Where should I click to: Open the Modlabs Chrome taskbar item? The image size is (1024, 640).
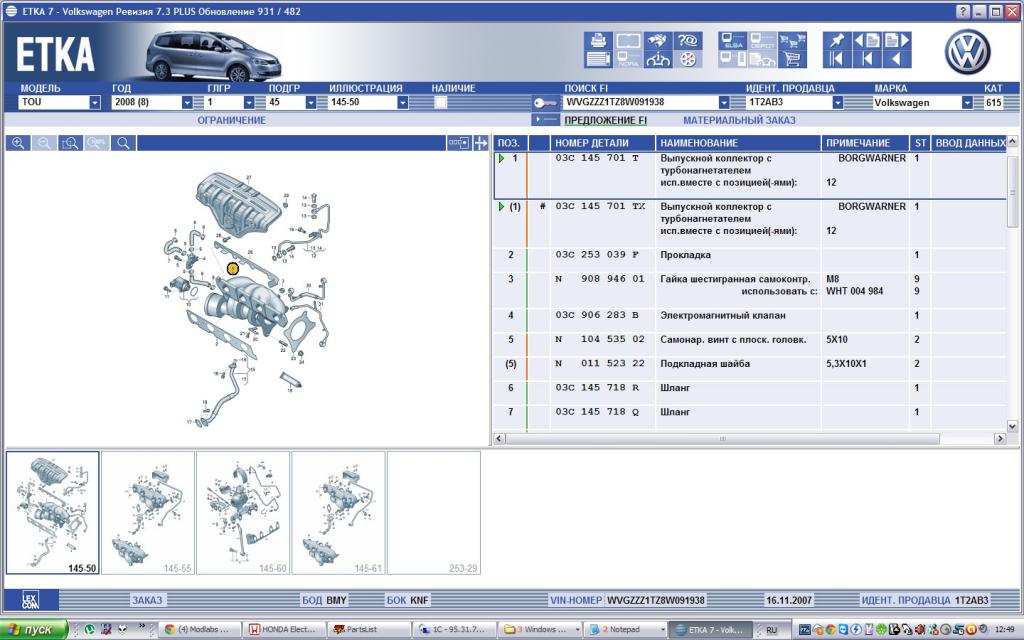[x=199, y=630]
